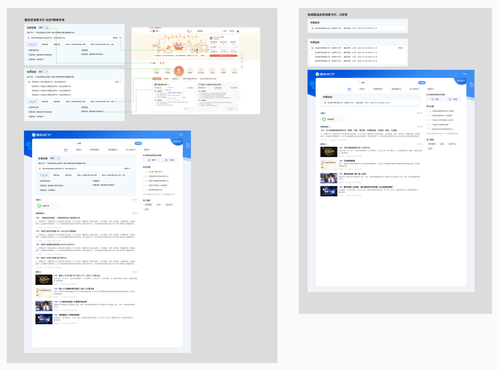Focus the search field in left search-page mockup

tap(105, 143)
